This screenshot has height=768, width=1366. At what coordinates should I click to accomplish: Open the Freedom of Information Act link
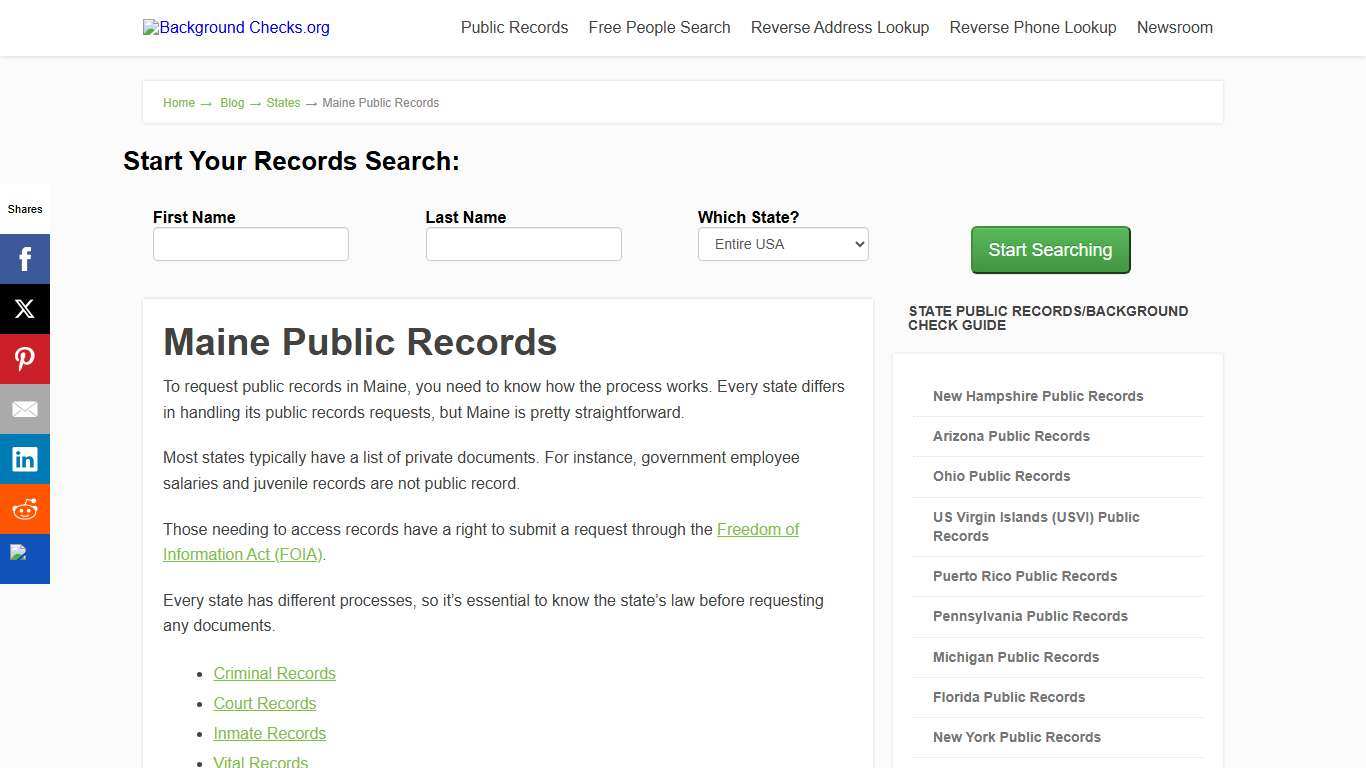point(757,529)
